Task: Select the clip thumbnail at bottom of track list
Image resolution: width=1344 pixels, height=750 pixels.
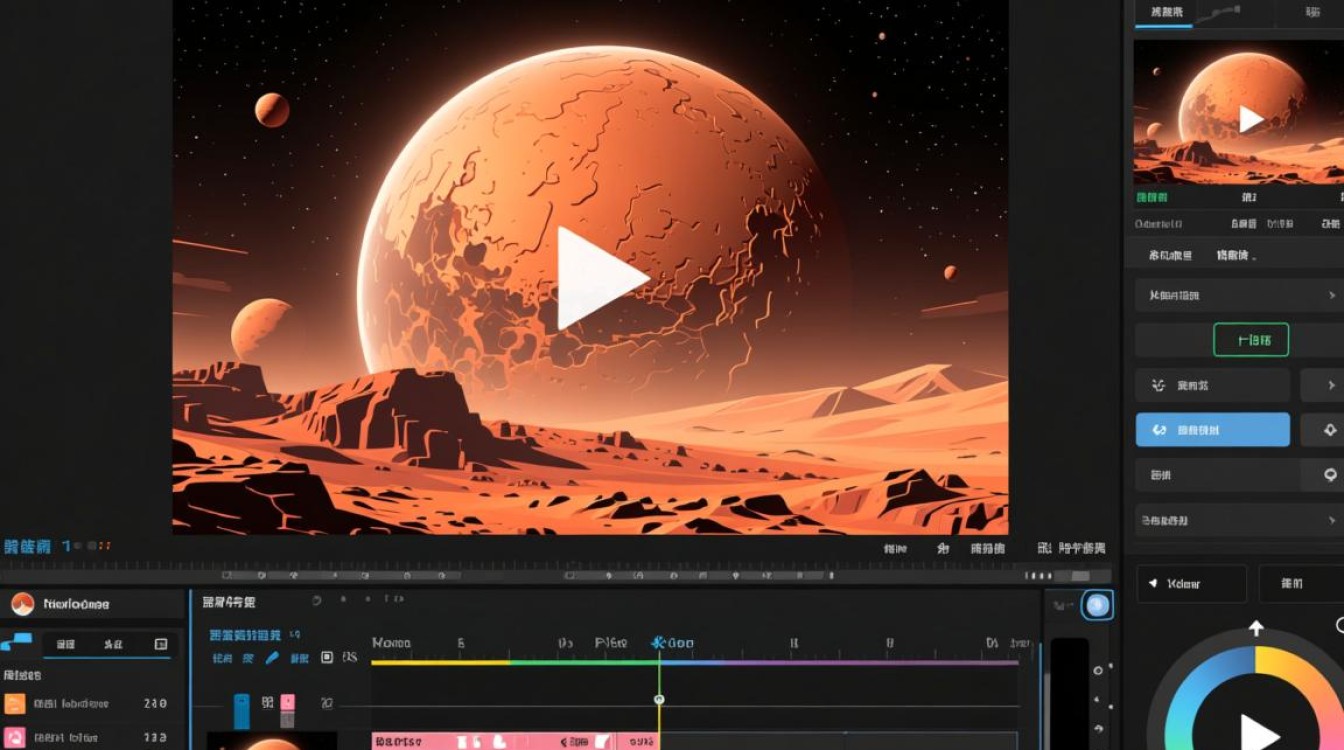Action: tap(271, 741)
